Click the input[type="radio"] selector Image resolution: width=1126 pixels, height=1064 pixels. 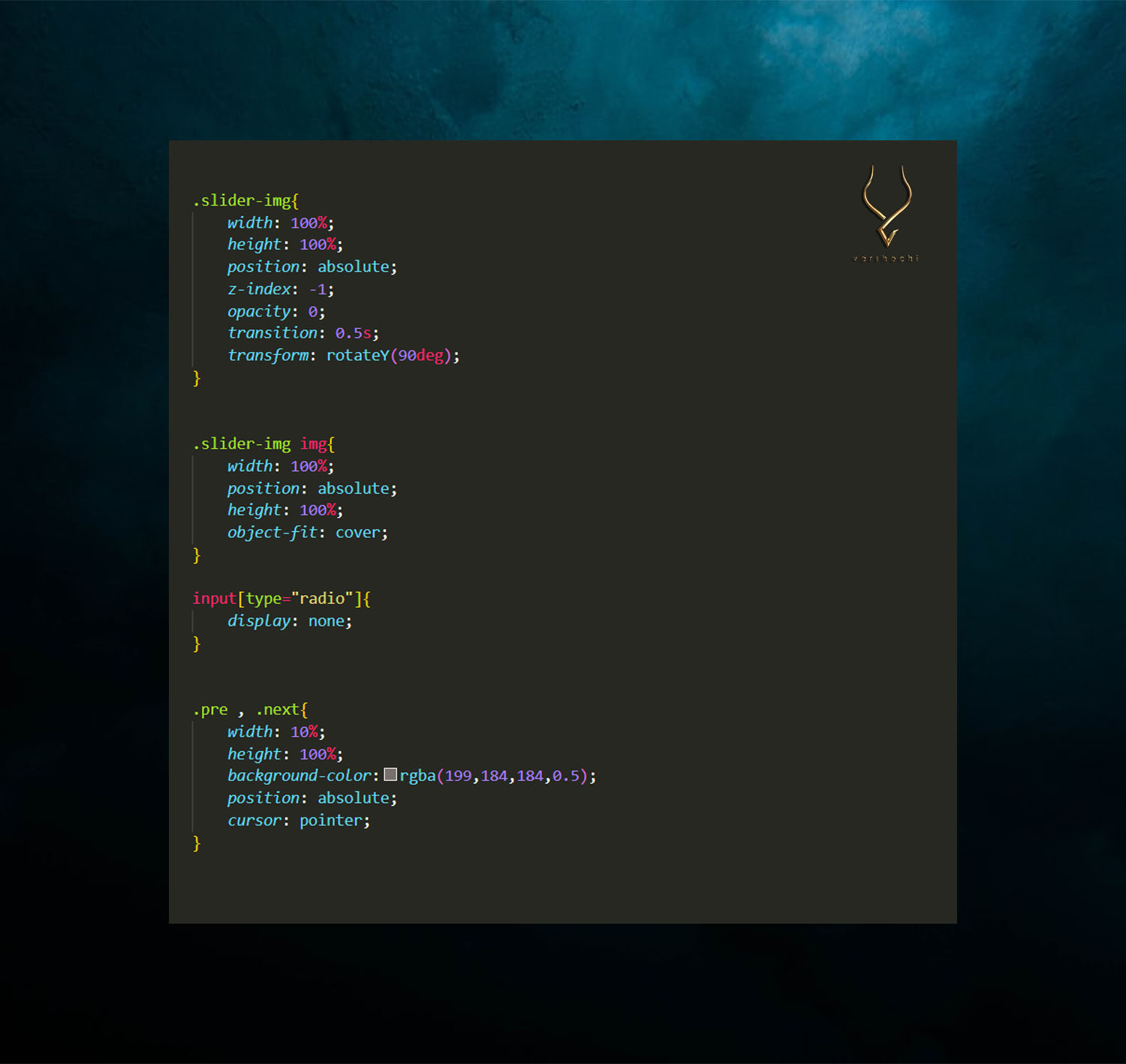tap(281, 598)
